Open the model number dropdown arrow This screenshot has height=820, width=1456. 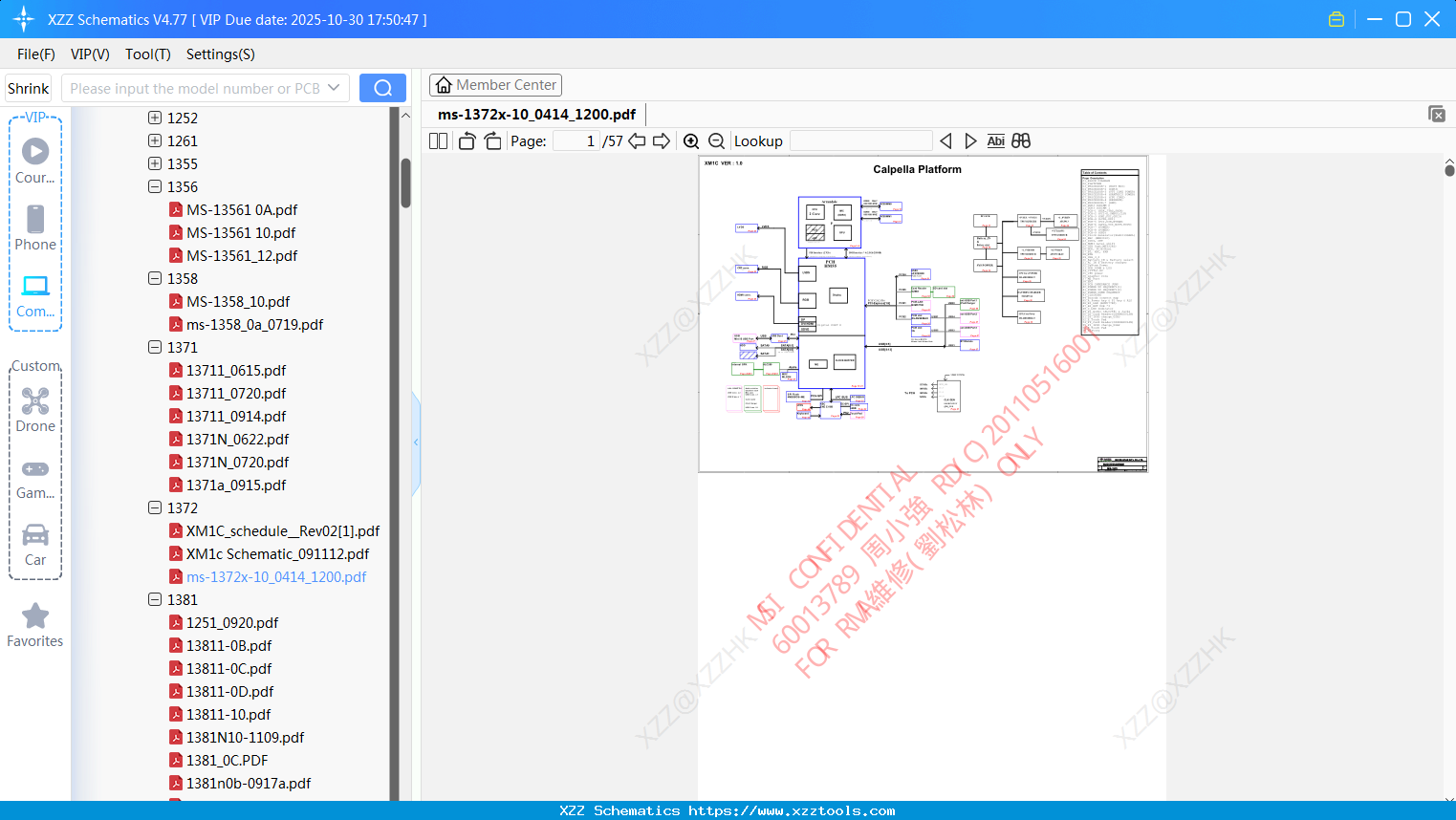tap(334, 88)
